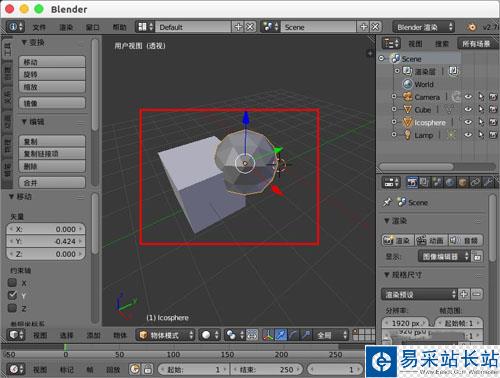Toggle the timeline lock range icon

tap(148, 369)
